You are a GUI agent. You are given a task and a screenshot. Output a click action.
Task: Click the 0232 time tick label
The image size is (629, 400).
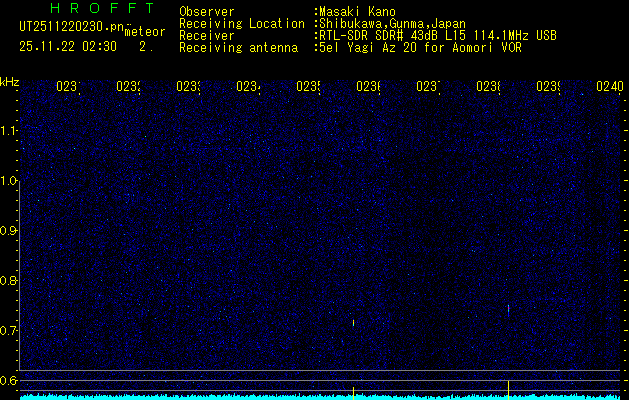[128, 86]
